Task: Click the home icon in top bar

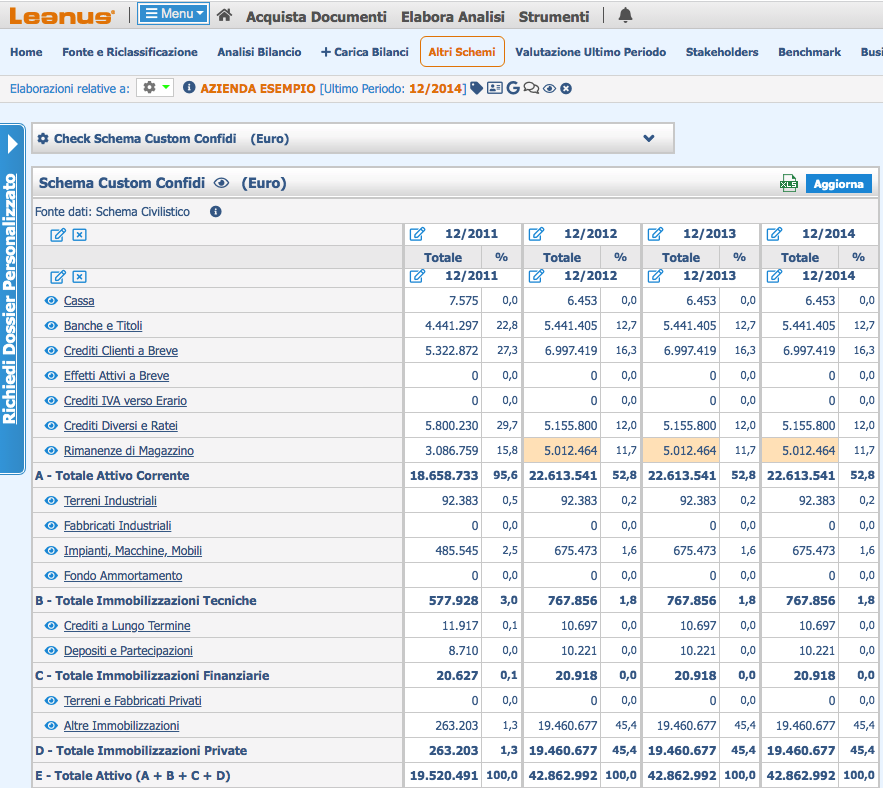Action: [x=224, y=15]
